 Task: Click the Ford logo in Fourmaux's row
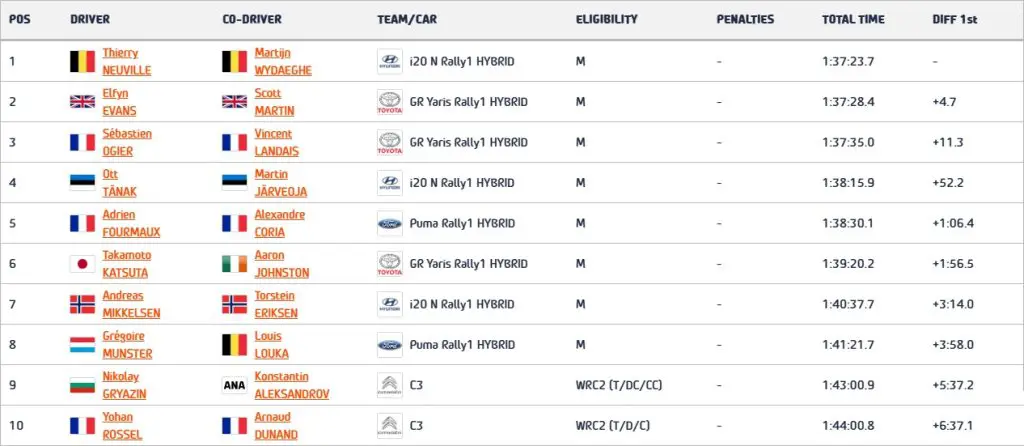(388, 224)
